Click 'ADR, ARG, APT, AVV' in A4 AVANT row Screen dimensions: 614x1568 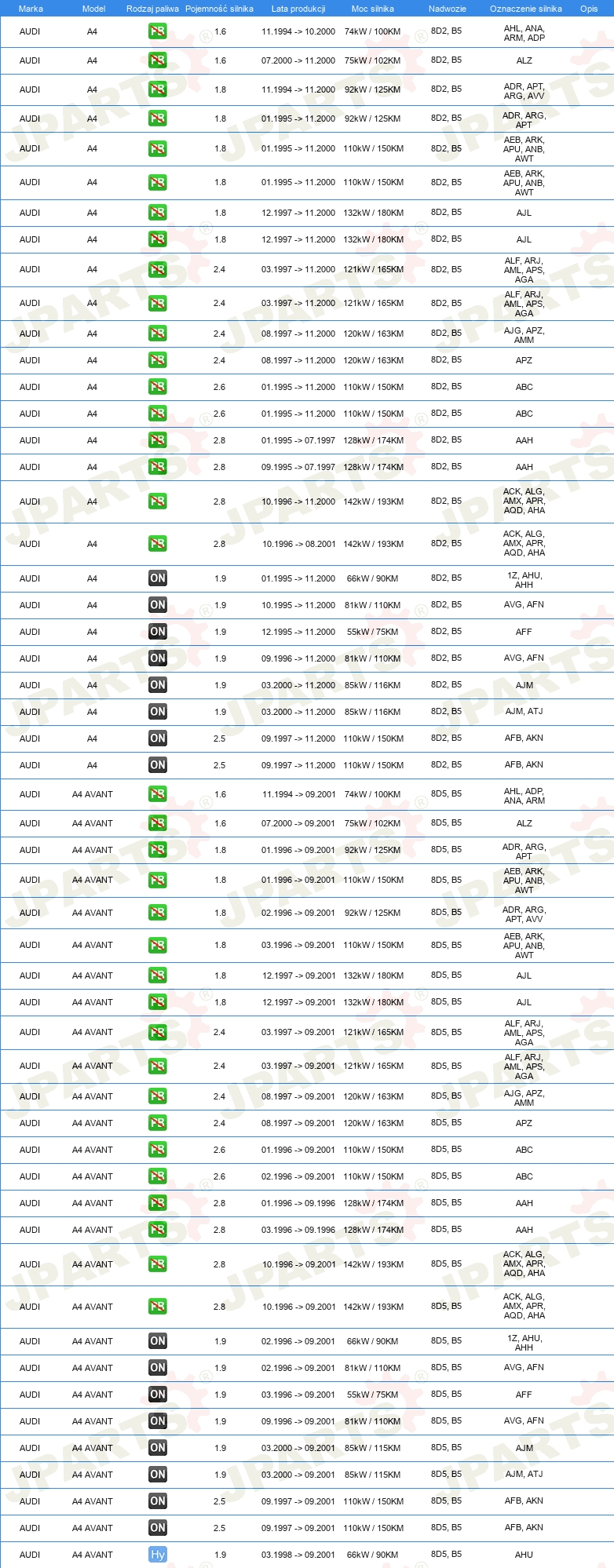(524, 914)
